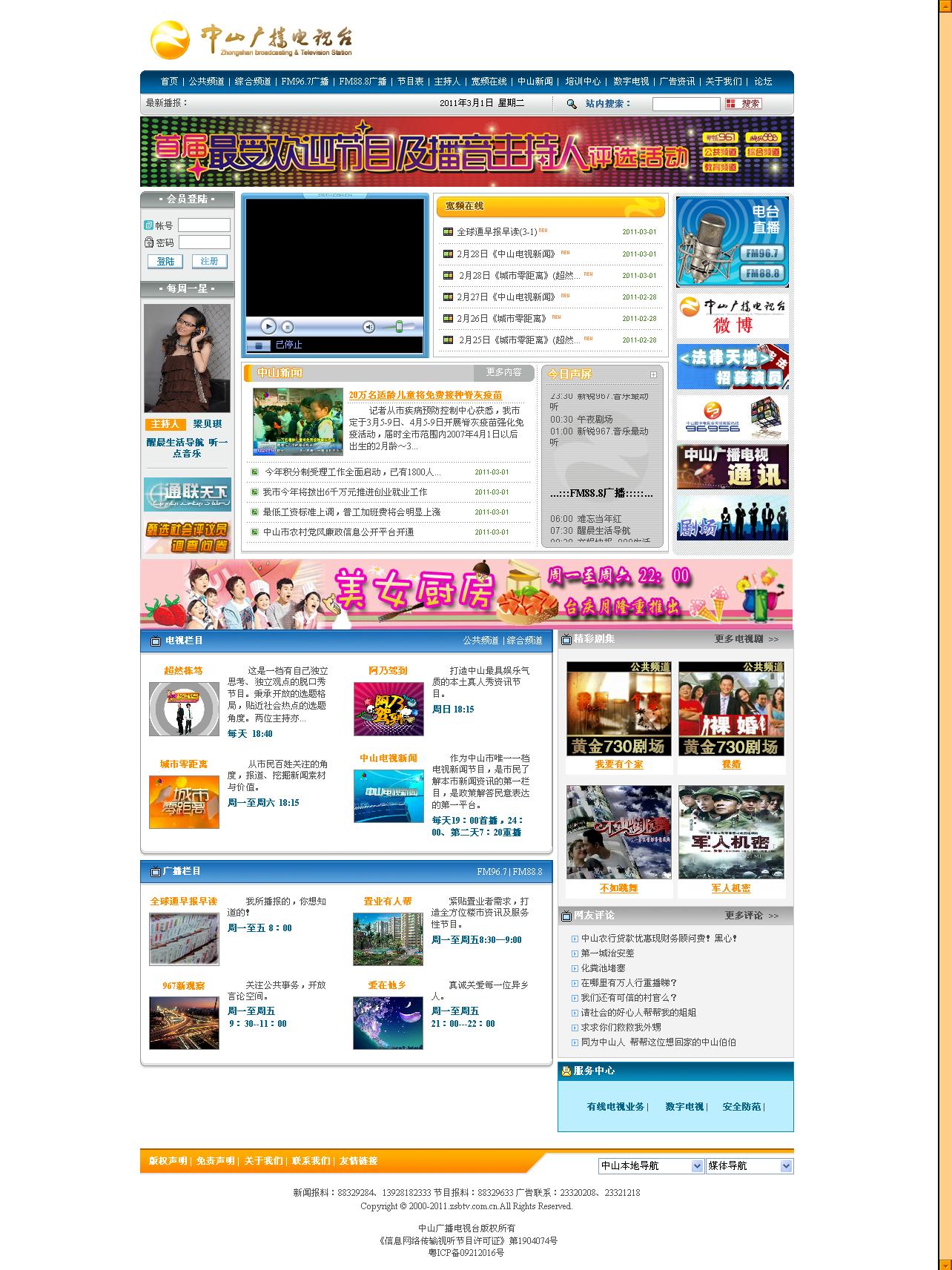Open the 微博 banner icon
The height and width of the screenshot is (1270, 952).
(732, 316)
